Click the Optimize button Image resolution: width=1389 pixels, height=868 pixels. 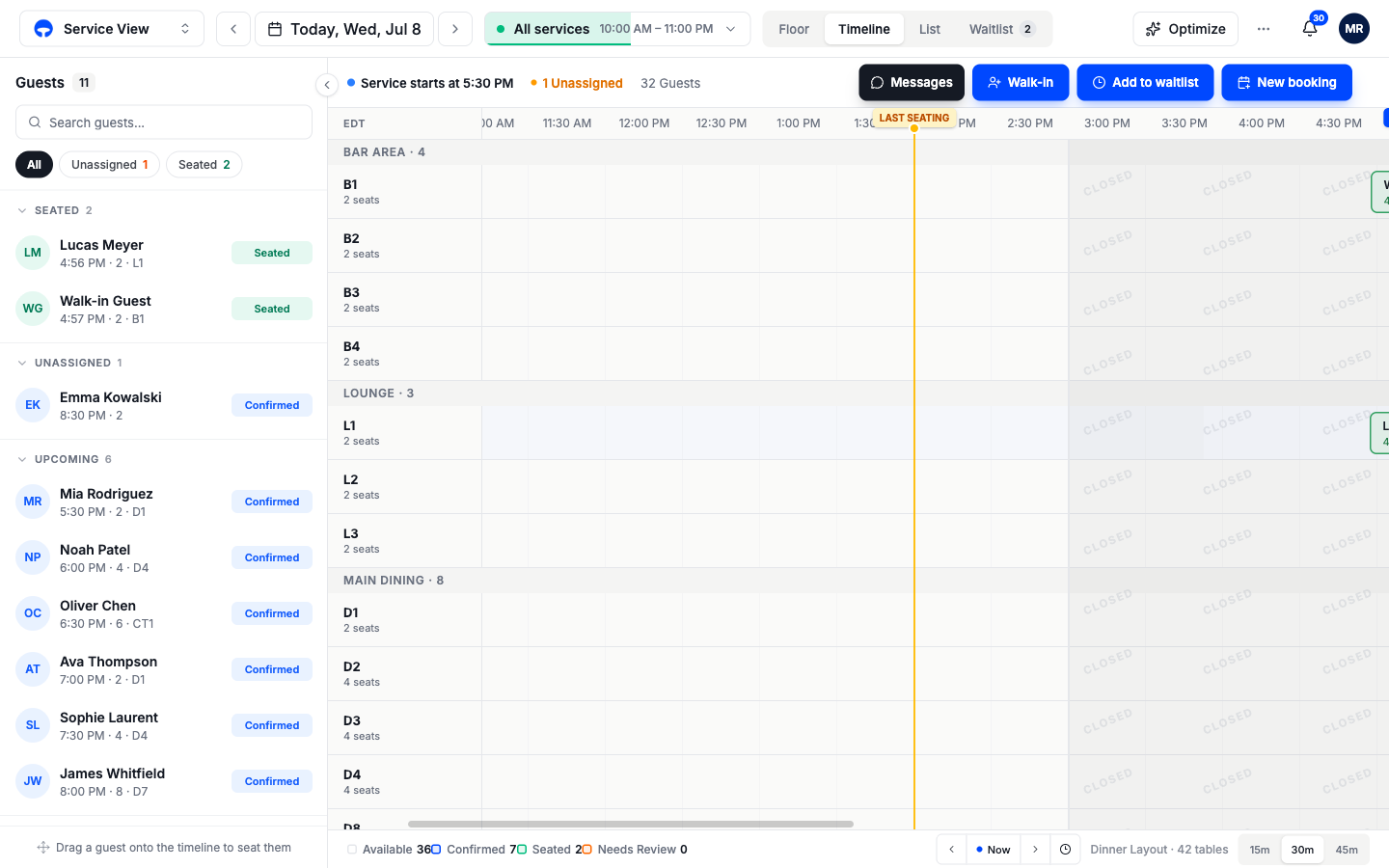[1185, 29]
